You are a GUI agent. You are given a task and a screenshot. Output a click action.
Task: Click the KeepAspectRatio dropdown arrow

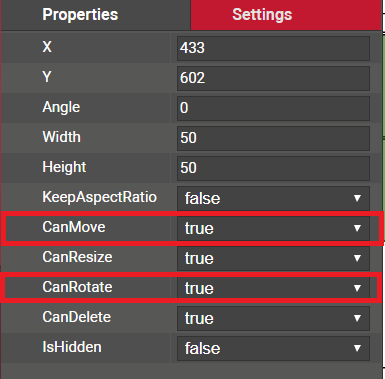coord(357,198)
